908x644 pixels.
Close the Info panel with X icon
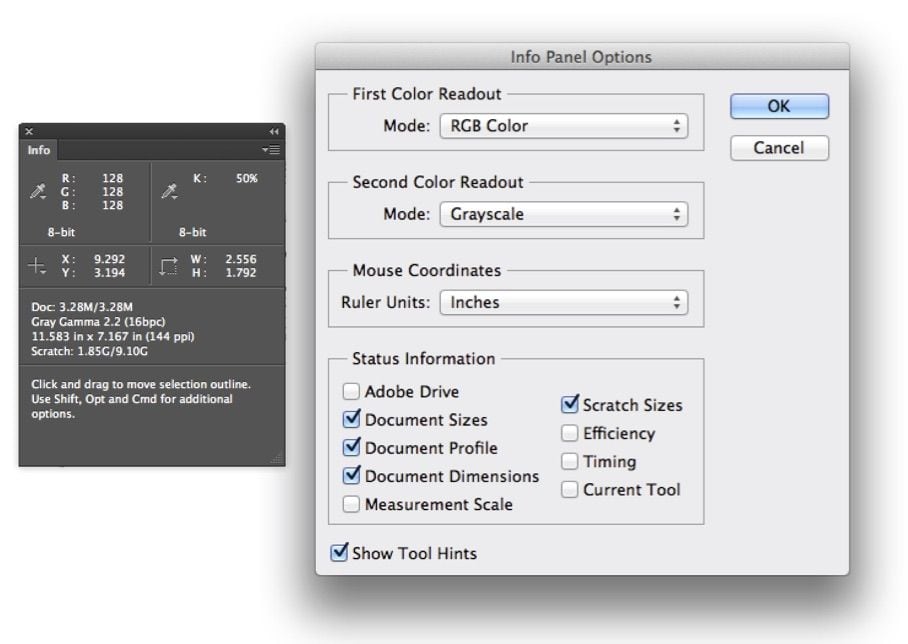click(x=29, y=131)
